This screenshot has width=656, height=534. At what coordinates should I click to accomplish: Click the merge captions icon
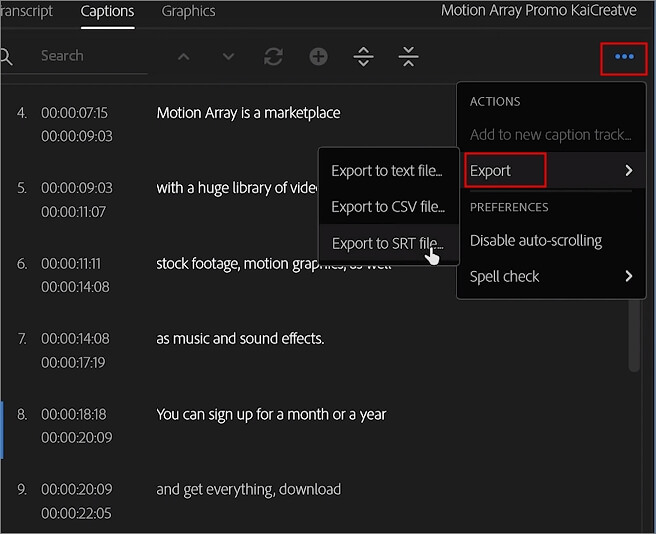[408, 56]
